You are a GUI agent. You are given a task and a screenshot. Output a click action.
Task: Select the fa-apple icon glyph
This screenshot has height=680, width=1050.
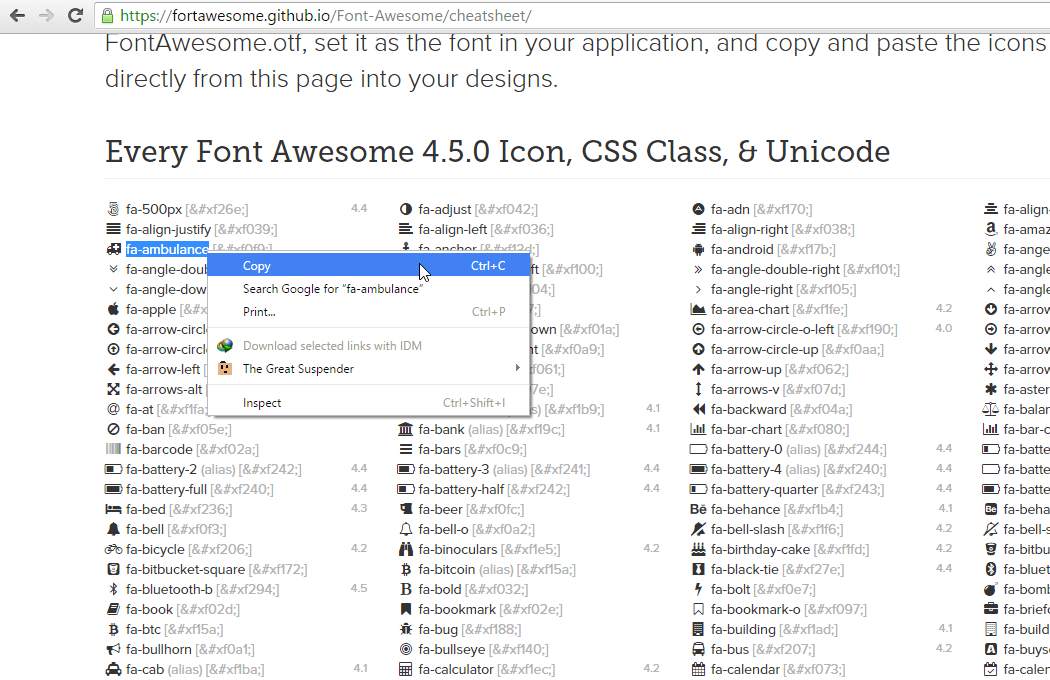pos(113,309)
